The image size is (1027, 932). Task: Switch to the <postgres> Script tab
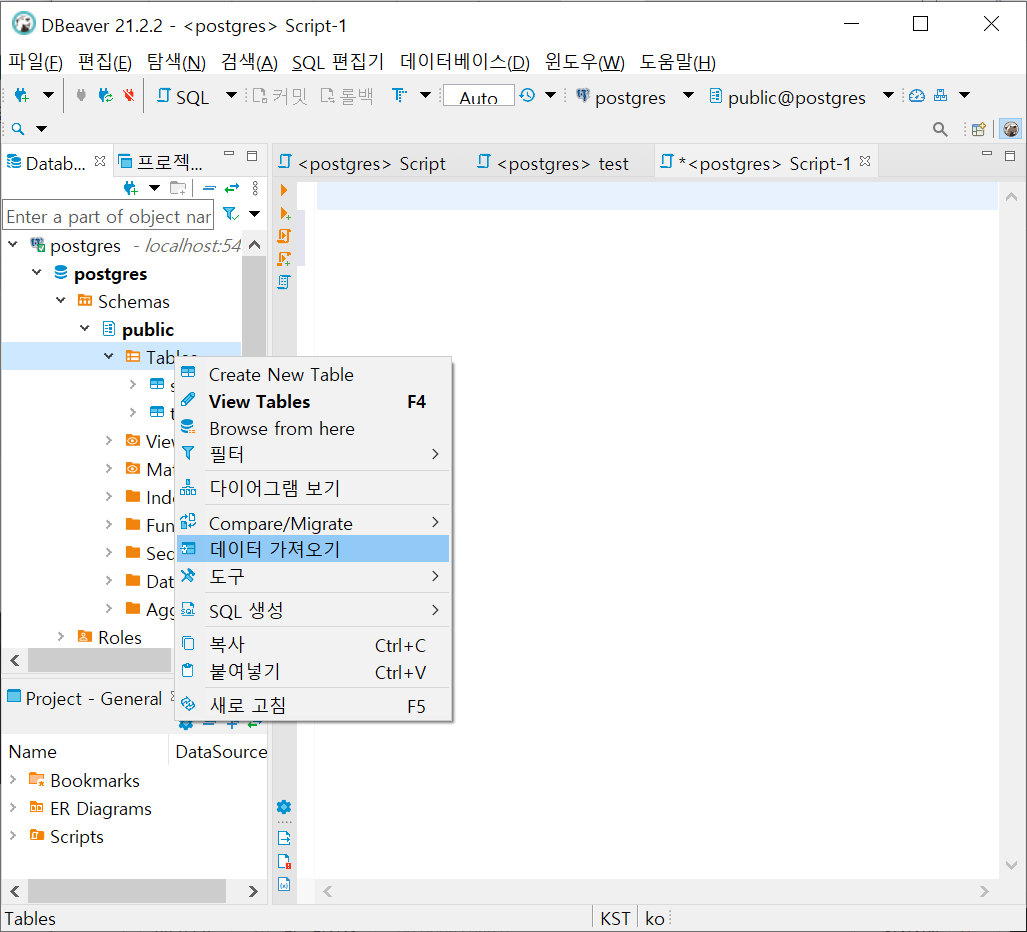[363, 163]
